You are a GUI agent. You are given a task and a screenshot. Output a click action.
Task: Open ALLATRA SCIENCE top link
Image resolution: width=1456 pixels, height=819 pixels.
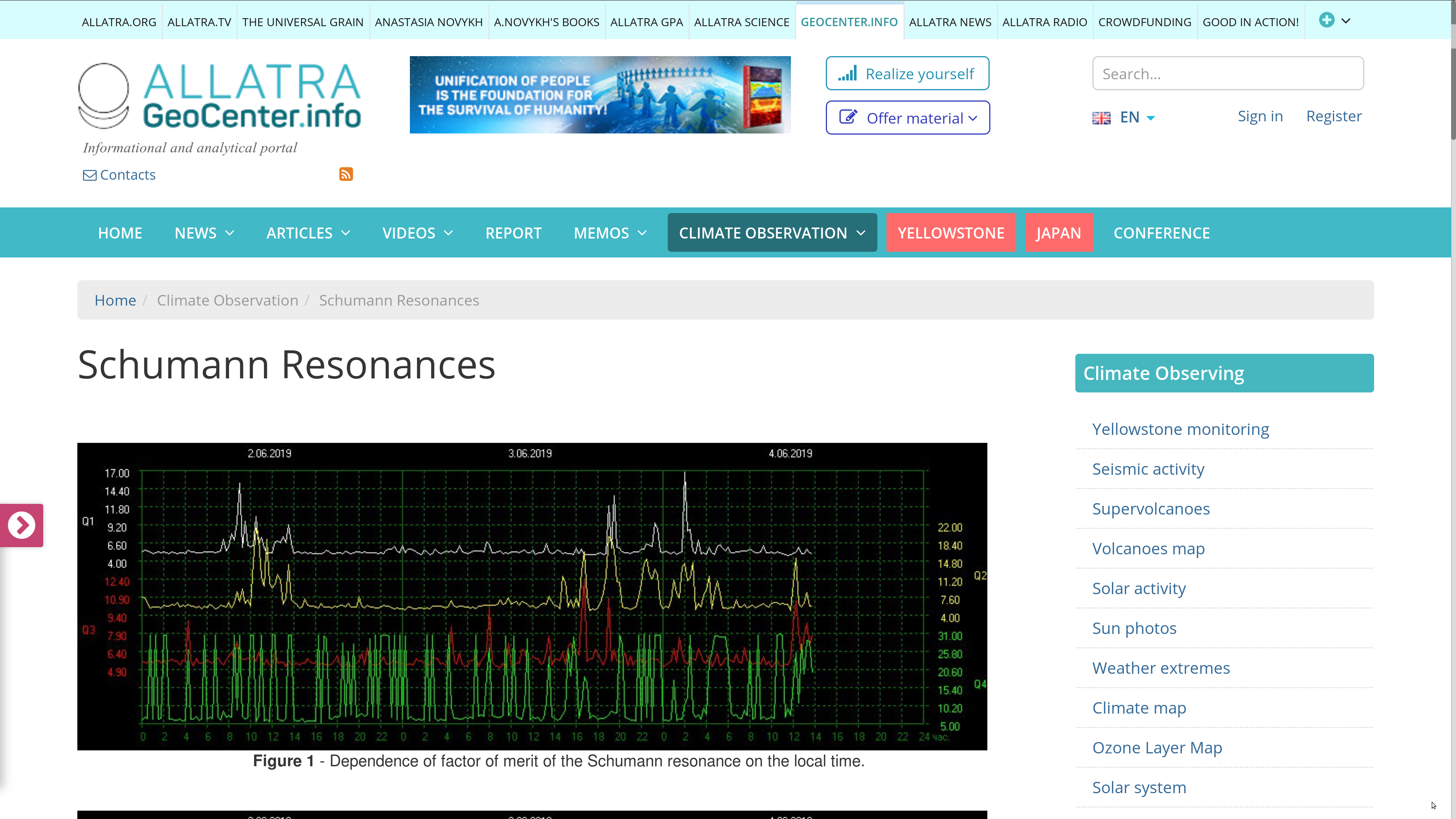coord(742,22)
